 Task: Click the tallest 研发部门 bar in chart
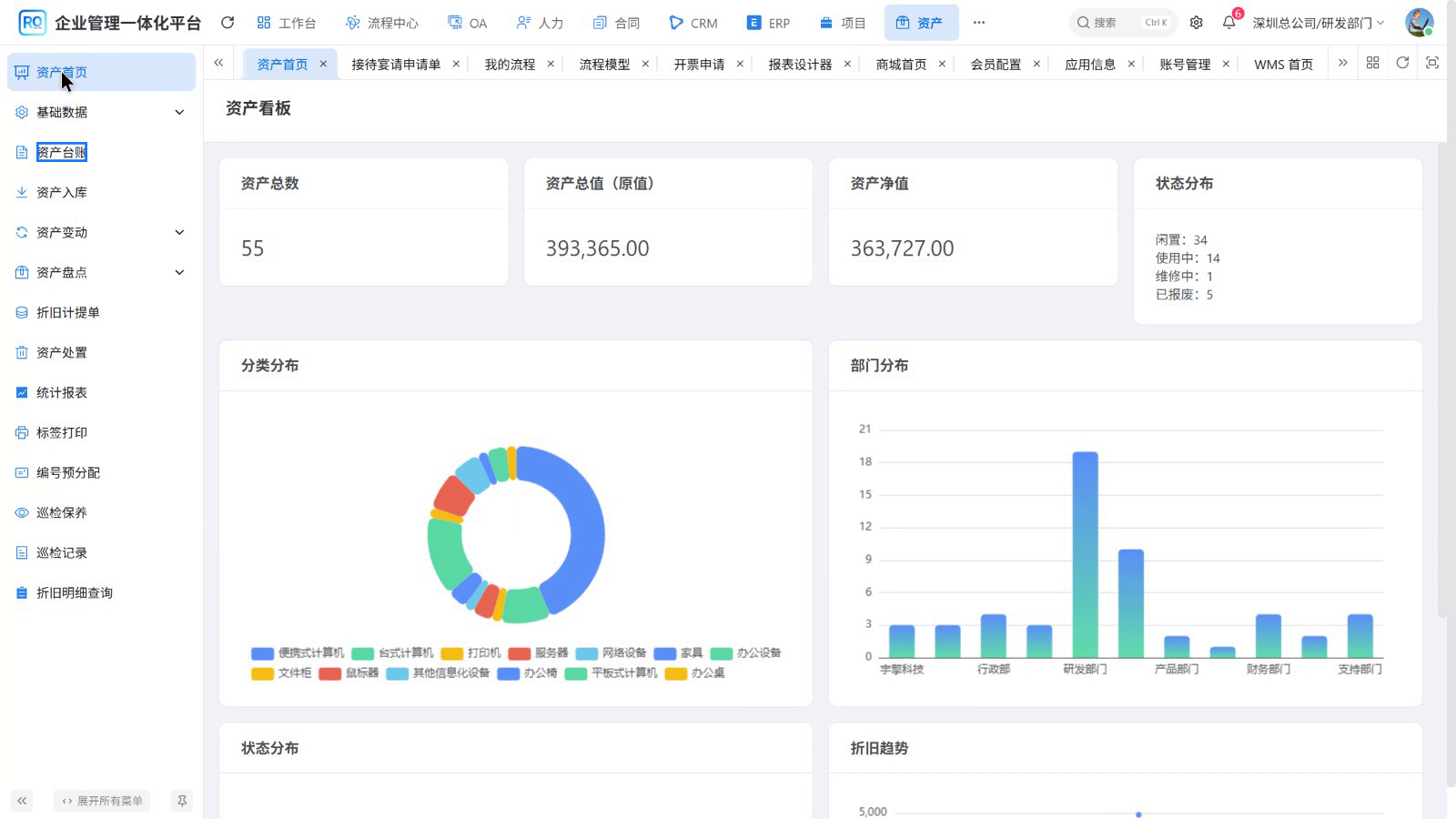click(x=1085, y=554)
